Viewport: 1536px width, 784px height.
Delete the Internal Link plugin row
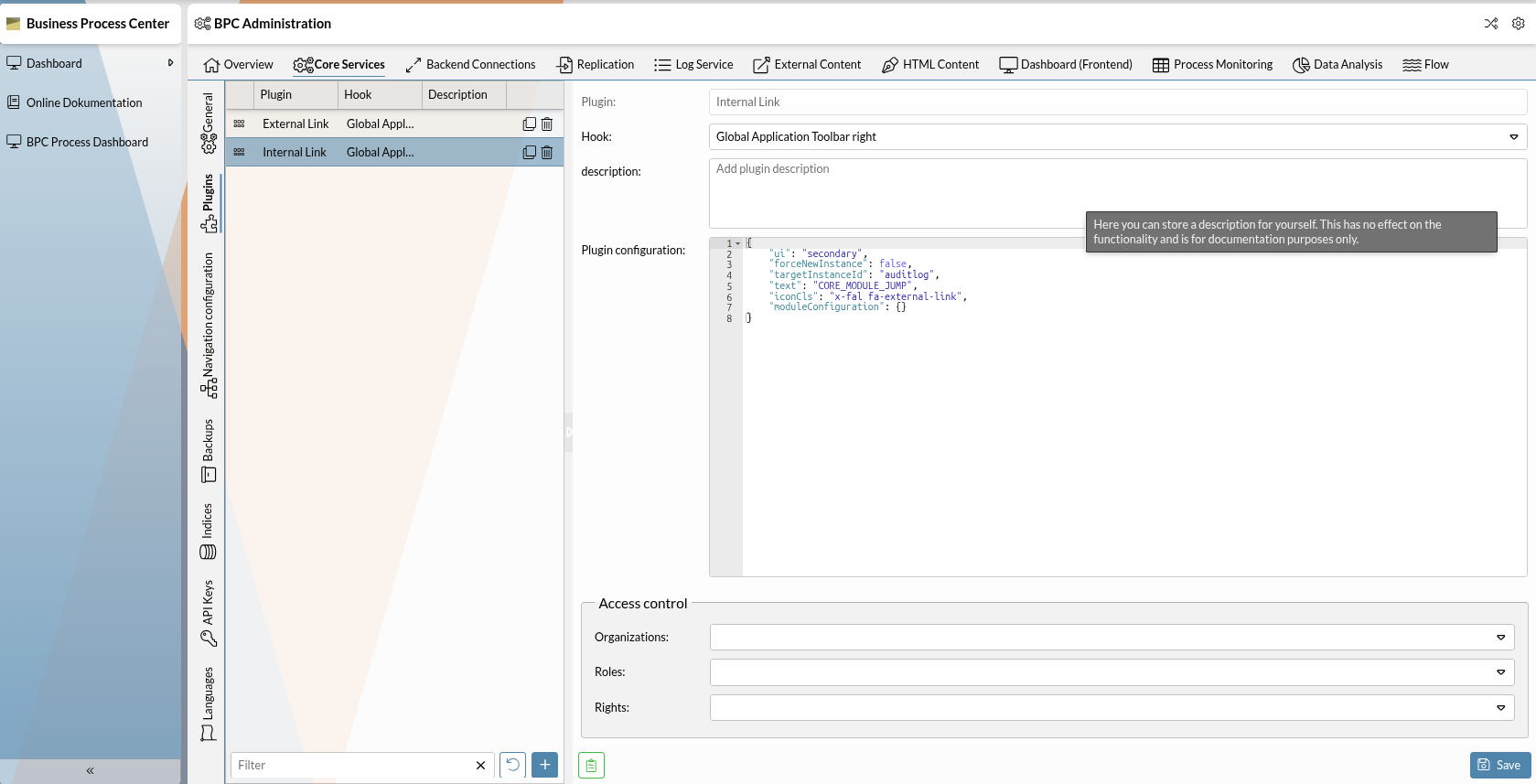click(547, 152)
